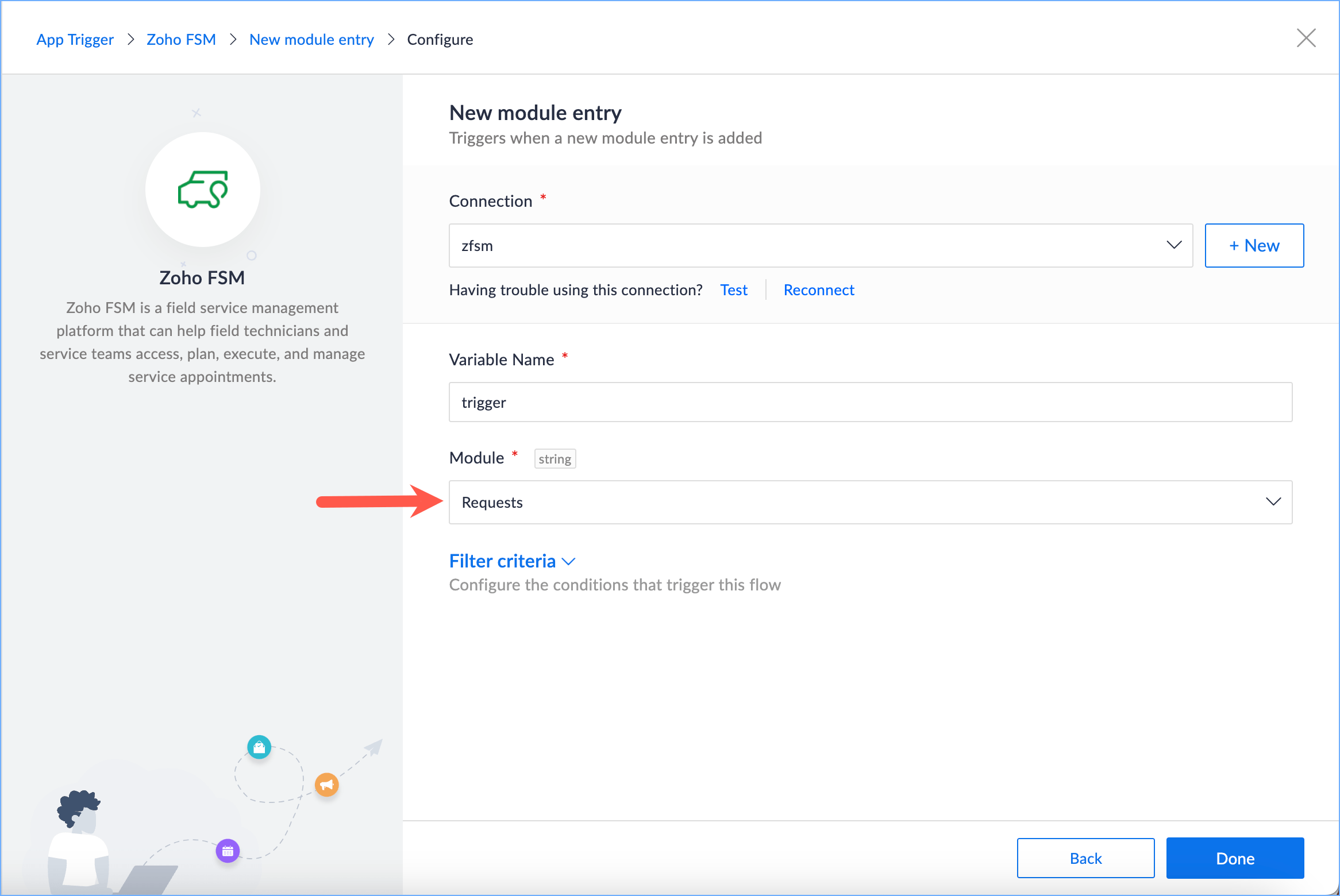Navigate to Zoho FSM breadcrumb
The width and height of the screenshot is (1340, 896).
pyautogui.click(x=181, y=40)
